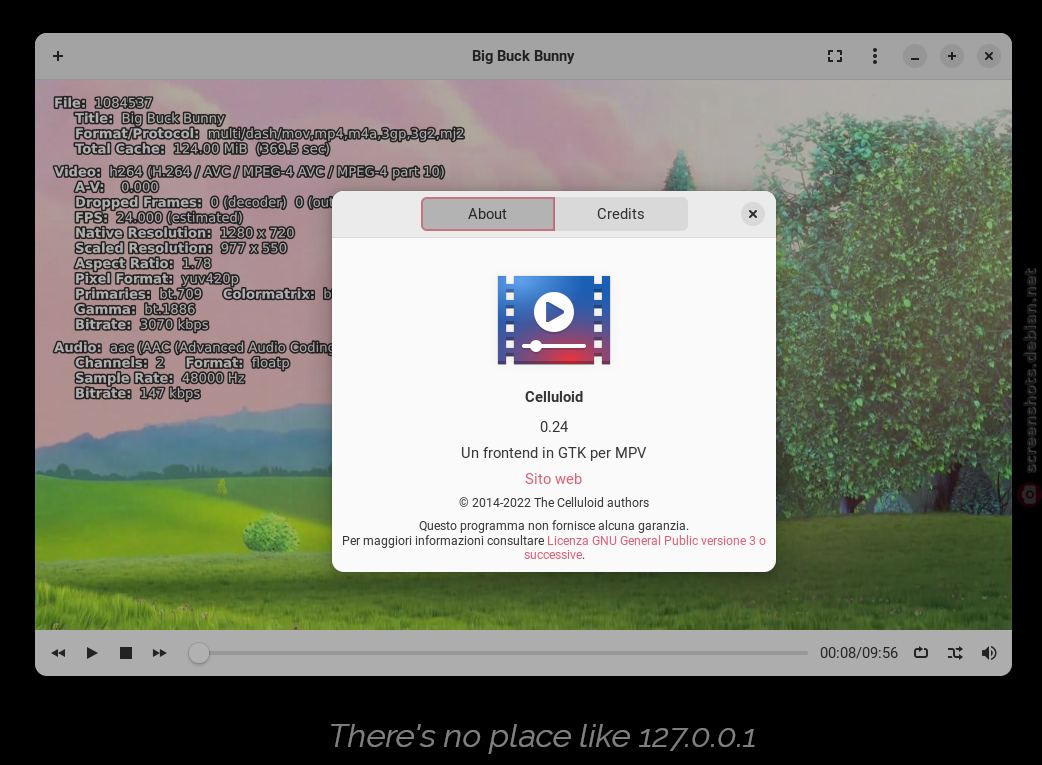Click the version number 0.24
Screen dimensions: 1042x765
(x=554, y=427)
